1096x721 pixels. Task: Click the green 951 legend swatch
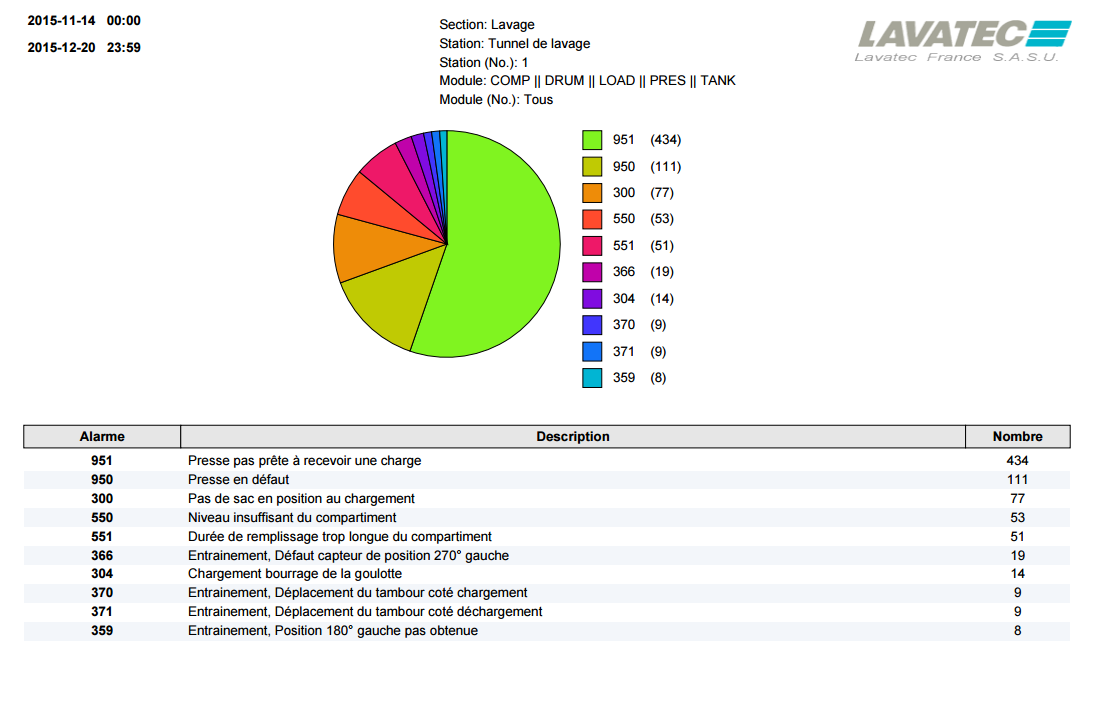click(x=592, y=140)
